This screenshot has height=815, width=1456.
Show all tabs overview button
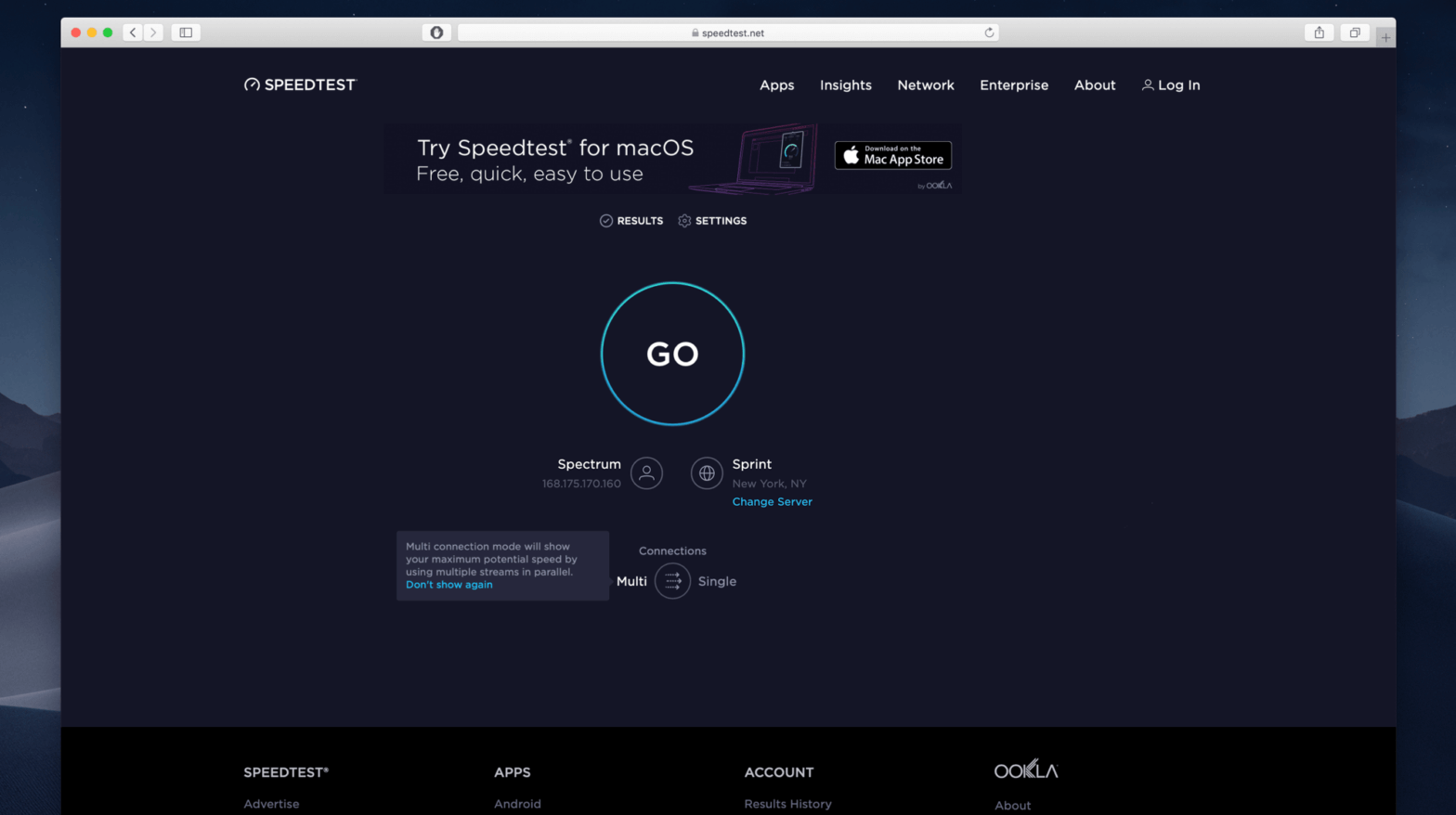(x=1355, y=32)
